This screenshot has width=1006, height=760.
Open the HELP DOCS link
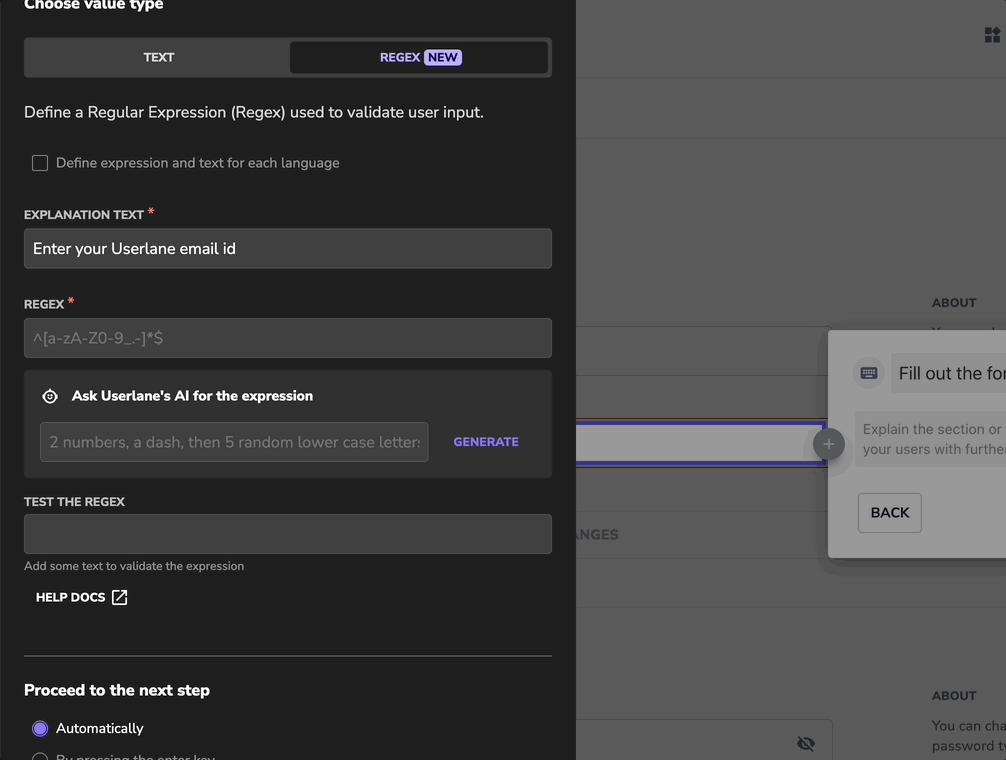71,597
